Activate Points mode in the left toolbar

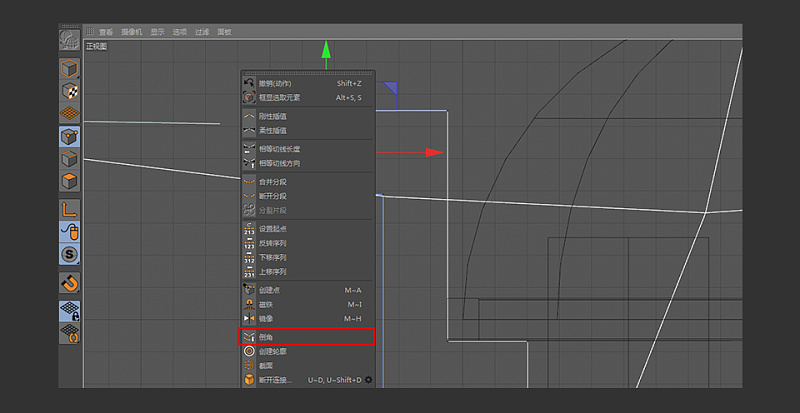[x=70, y=136]
